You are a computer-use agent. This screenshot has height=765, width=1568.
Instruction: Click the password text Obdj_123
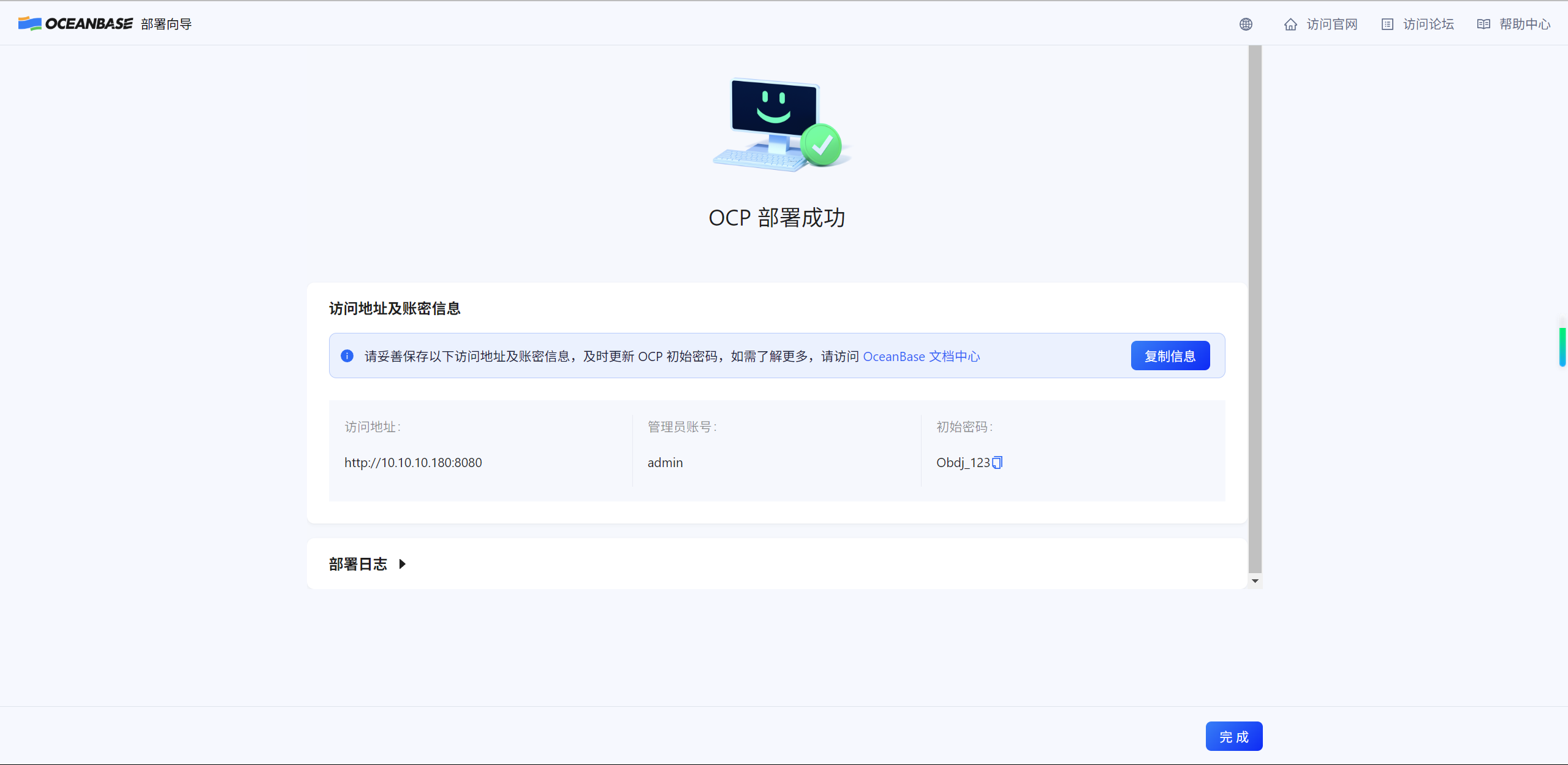[963, 462]
